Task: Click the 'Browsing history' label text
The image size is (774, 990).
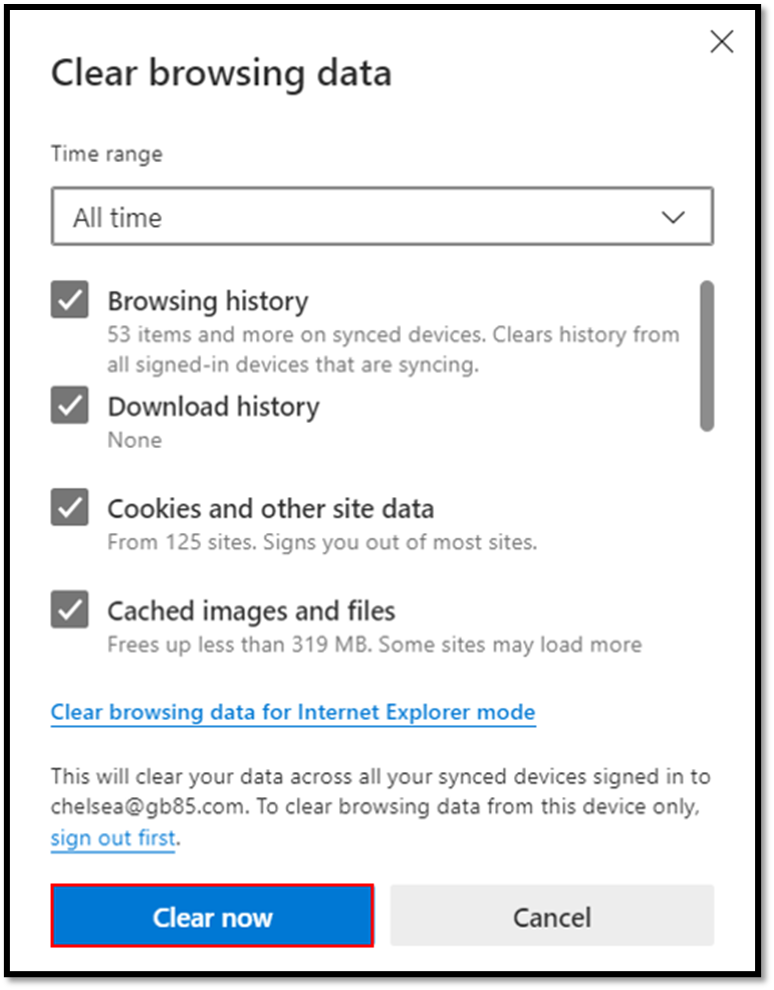Action: click(x=208, y=301)
